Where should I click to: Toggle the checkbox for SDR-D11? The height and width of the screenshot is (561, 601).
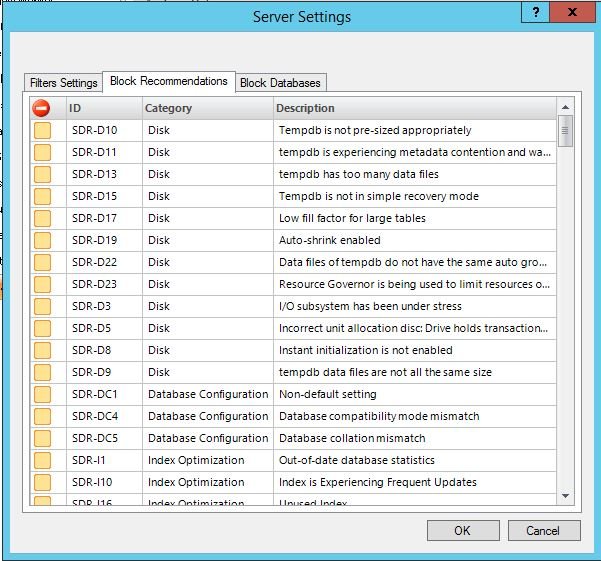tap(42, 152)
